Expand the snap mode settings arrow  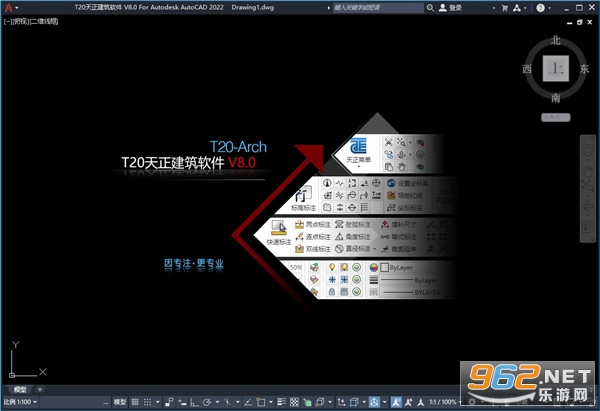[x=157, y=402]
